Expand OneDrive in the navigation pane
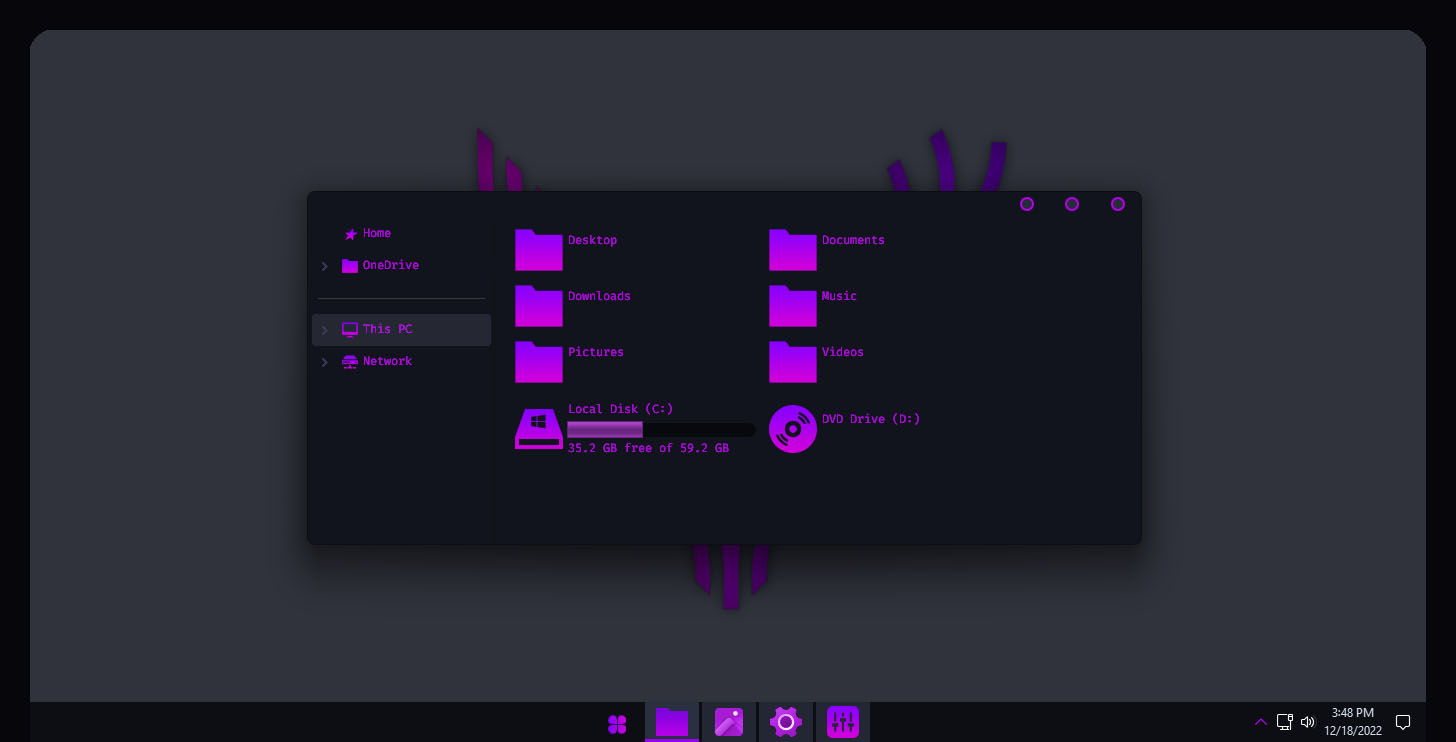This screenshot has width=1456, height=742. pyautogui.click(x=324, y=266)
